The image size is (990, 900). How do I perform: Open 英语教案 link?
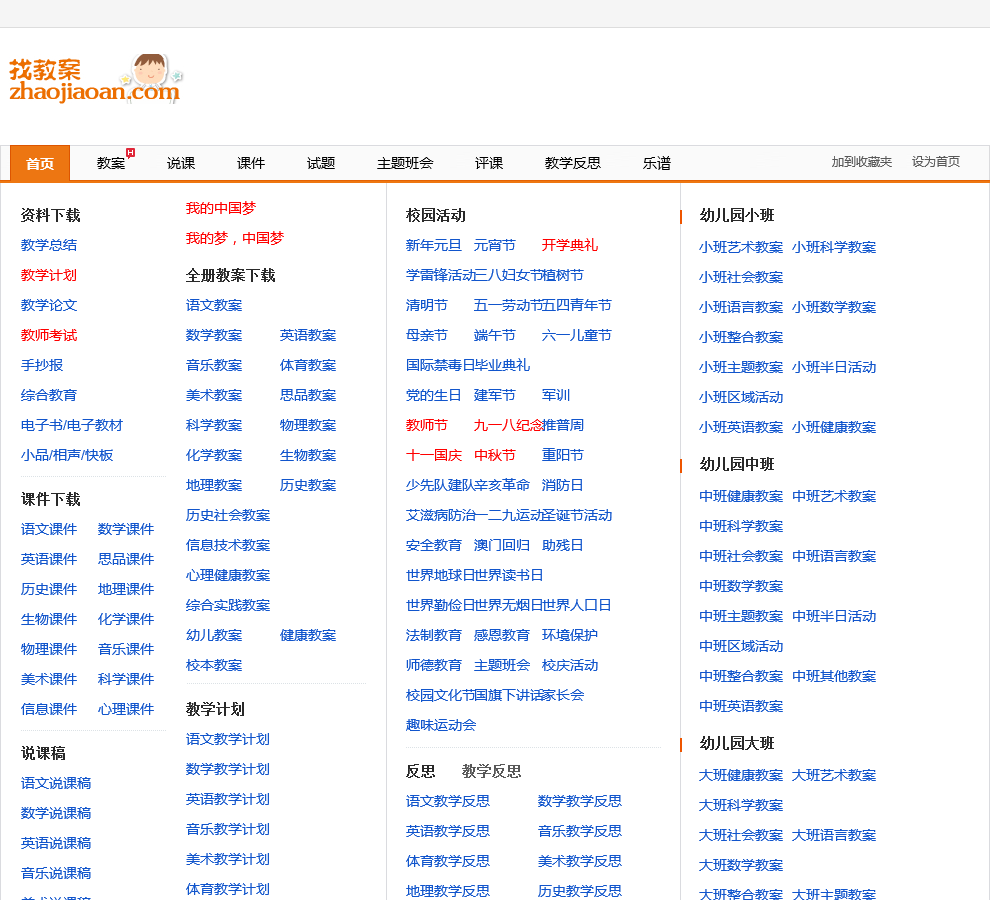point(308,335)
